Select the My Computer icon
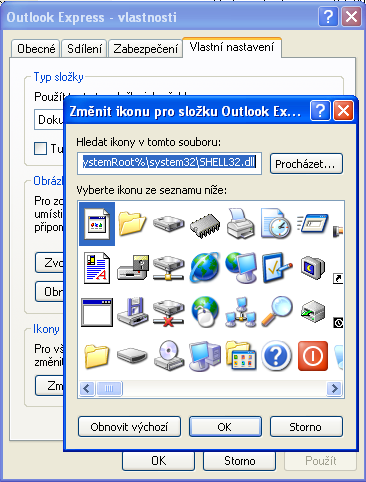366x482 pixels. 205,356
